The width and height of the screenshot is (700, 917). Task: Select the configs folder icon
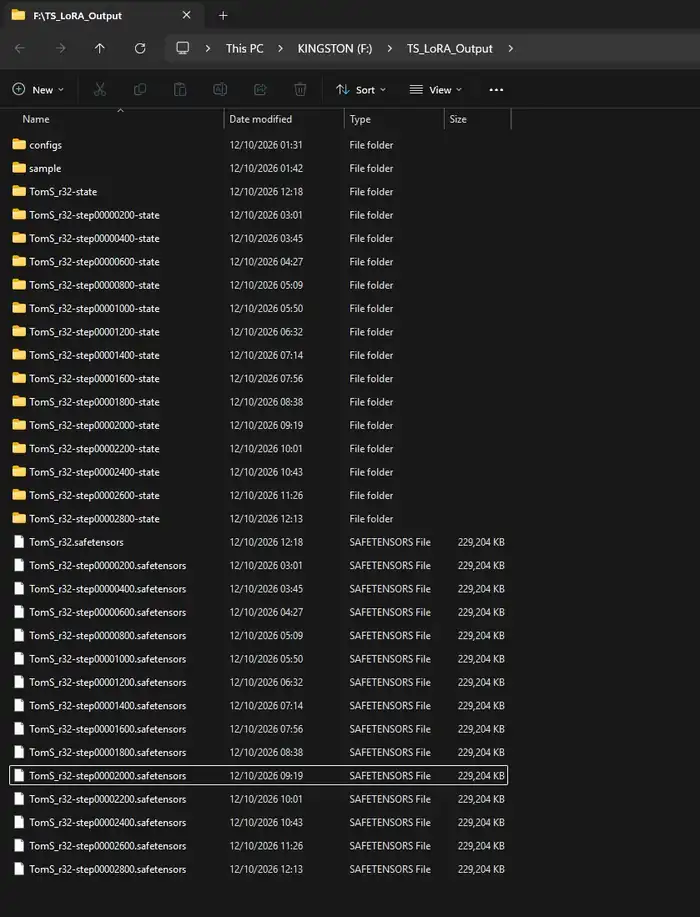[x=19, y=144]
